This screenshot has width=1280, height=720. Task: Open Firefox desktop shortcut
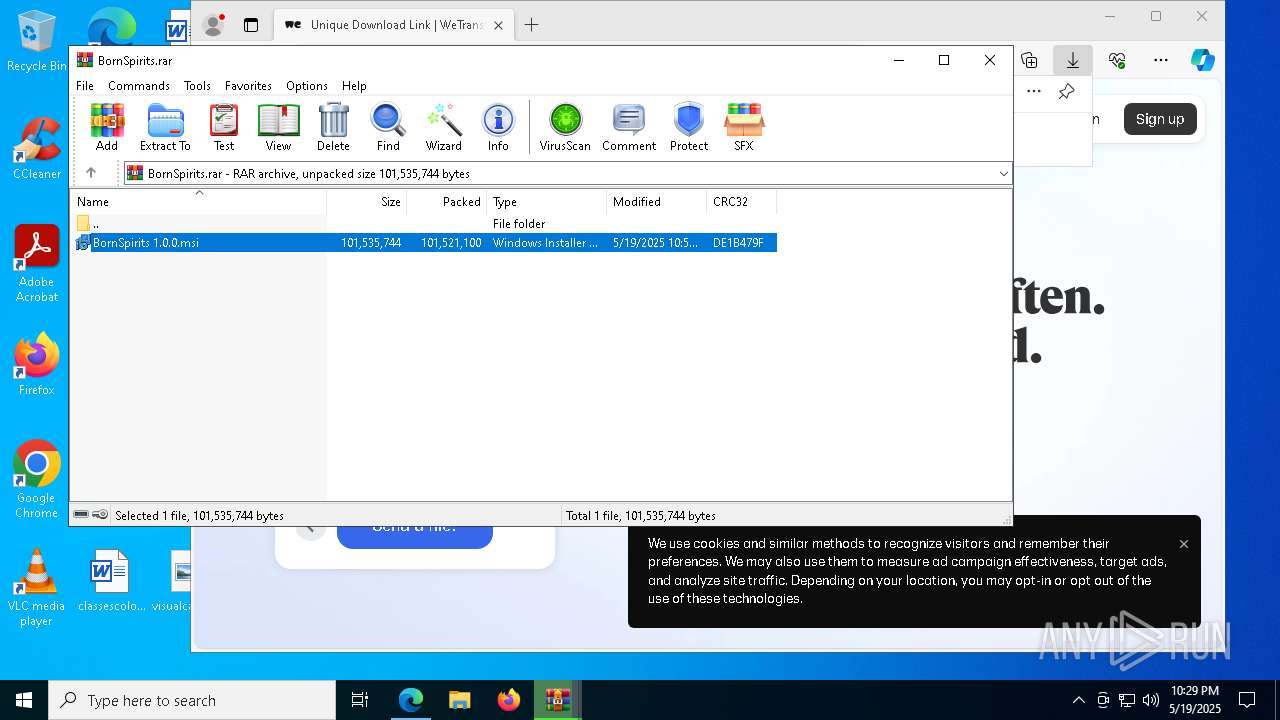point(37,364)
